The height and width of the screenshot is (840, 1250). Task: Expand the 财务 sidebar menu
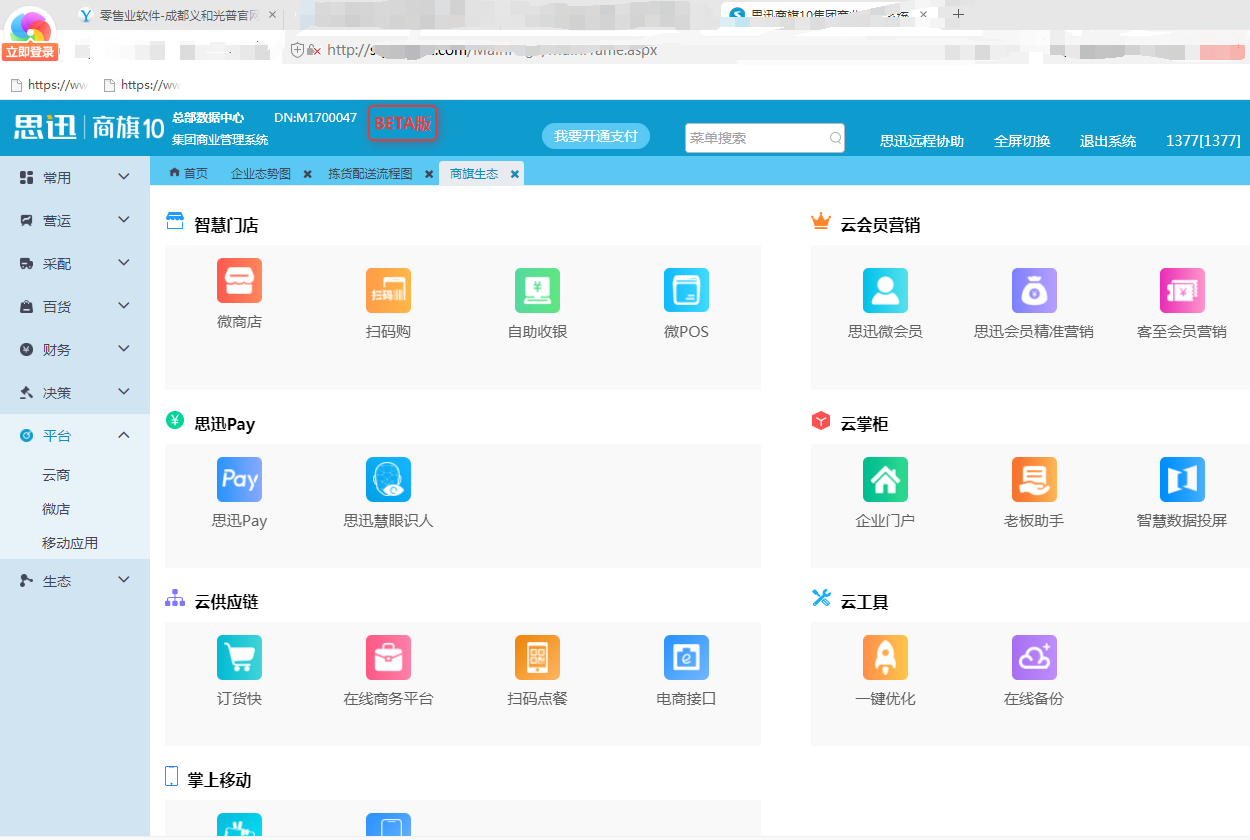pos(75,348)
